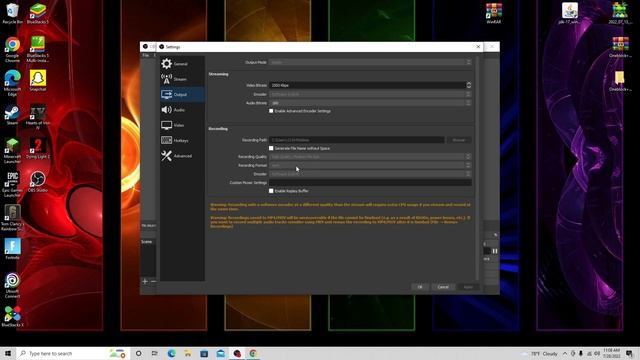
Task: Open OBS Studio desktop shortcut
Action: [38, 182]
